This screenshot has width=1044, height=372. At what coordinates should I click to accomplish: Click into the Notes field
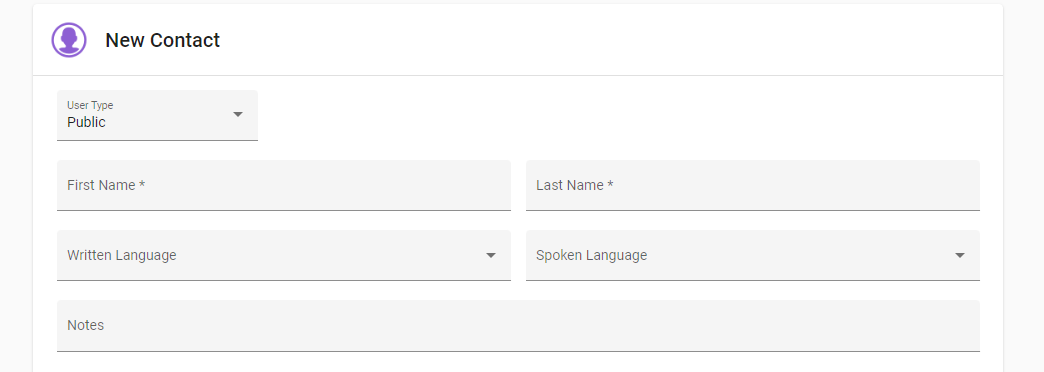pos(518,326)
